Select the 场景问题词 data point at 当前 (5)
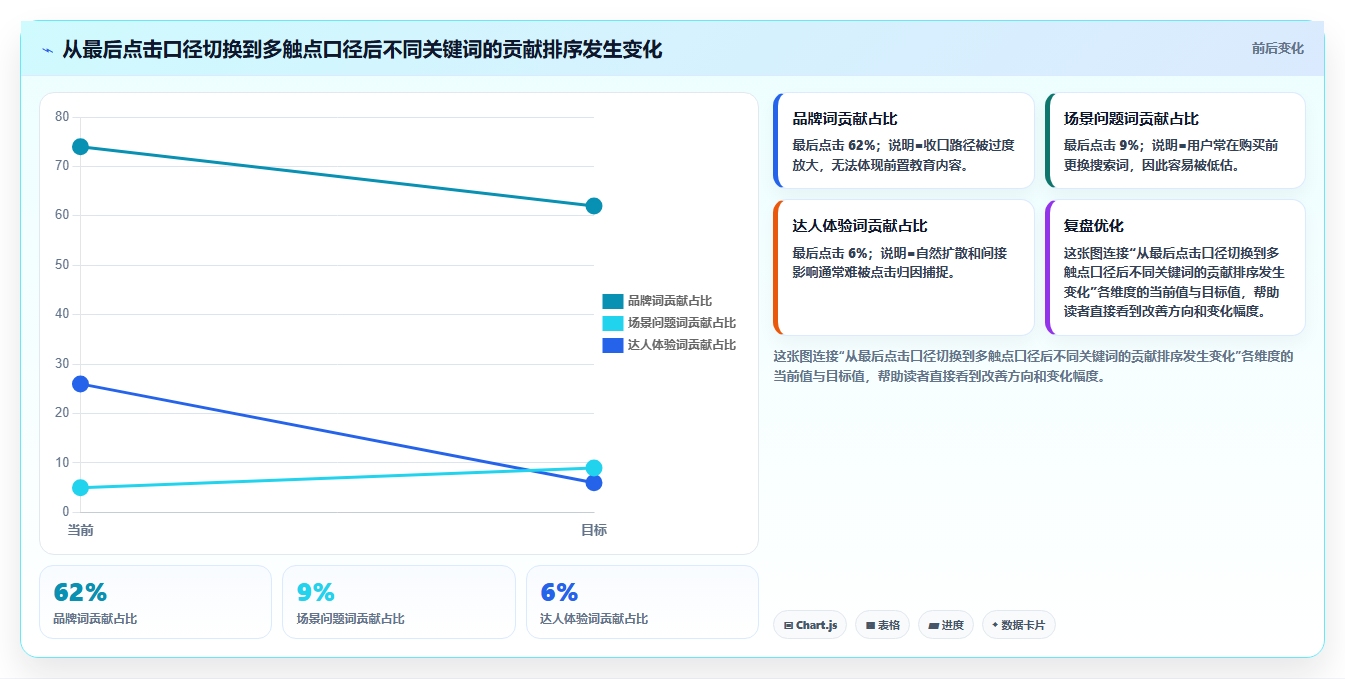 (81, 488)
